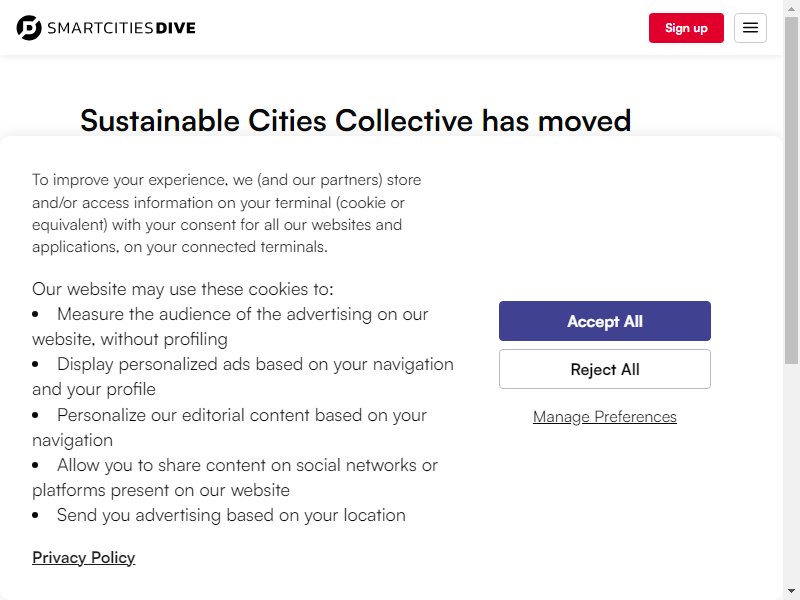Screen dimensions: 800x600
Task: Decline cookies using Reject All
Action: pos(605,369)
